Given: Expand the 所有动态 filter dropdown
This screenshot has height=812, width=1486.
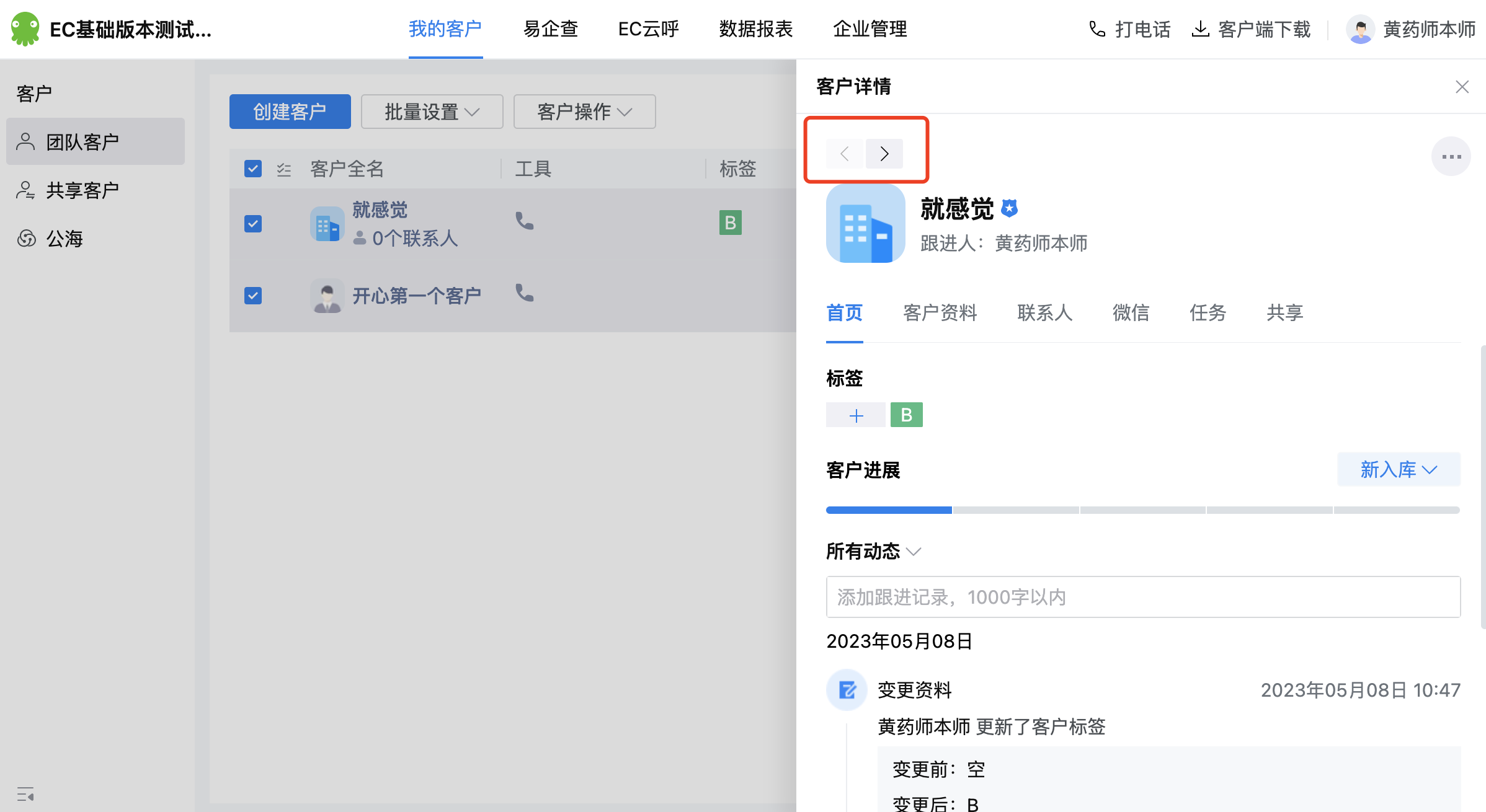Looking at the screenshot, I should (x=874, y=551).
